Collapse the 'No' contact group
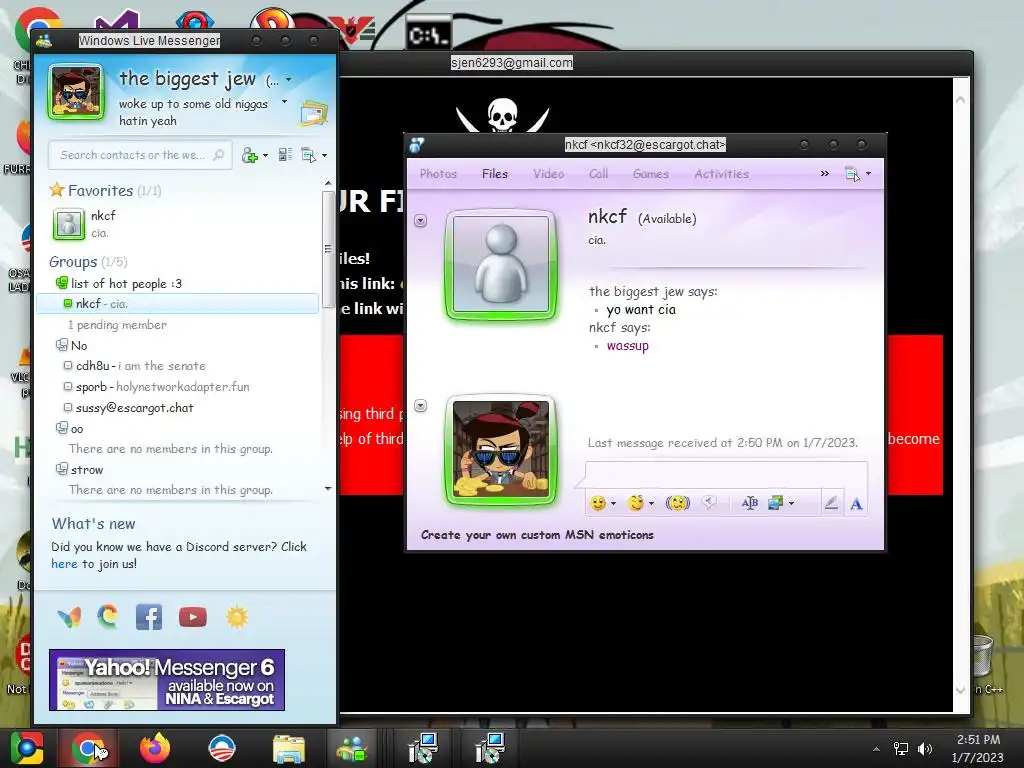This screenshot has width=1024, height=768. [x=61, y=345]
